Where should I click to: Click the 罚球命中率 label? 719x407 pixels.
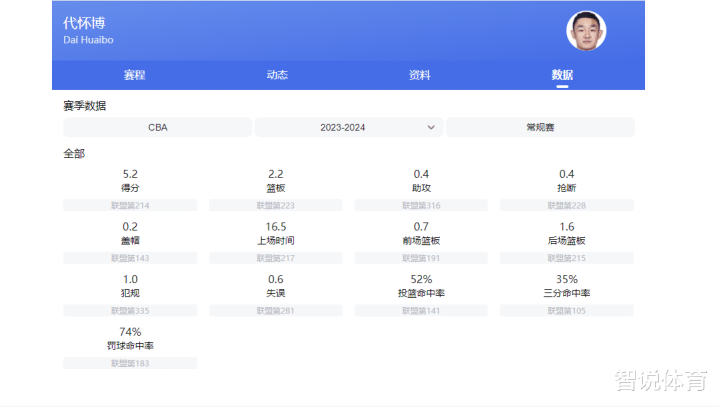[130, 346]
